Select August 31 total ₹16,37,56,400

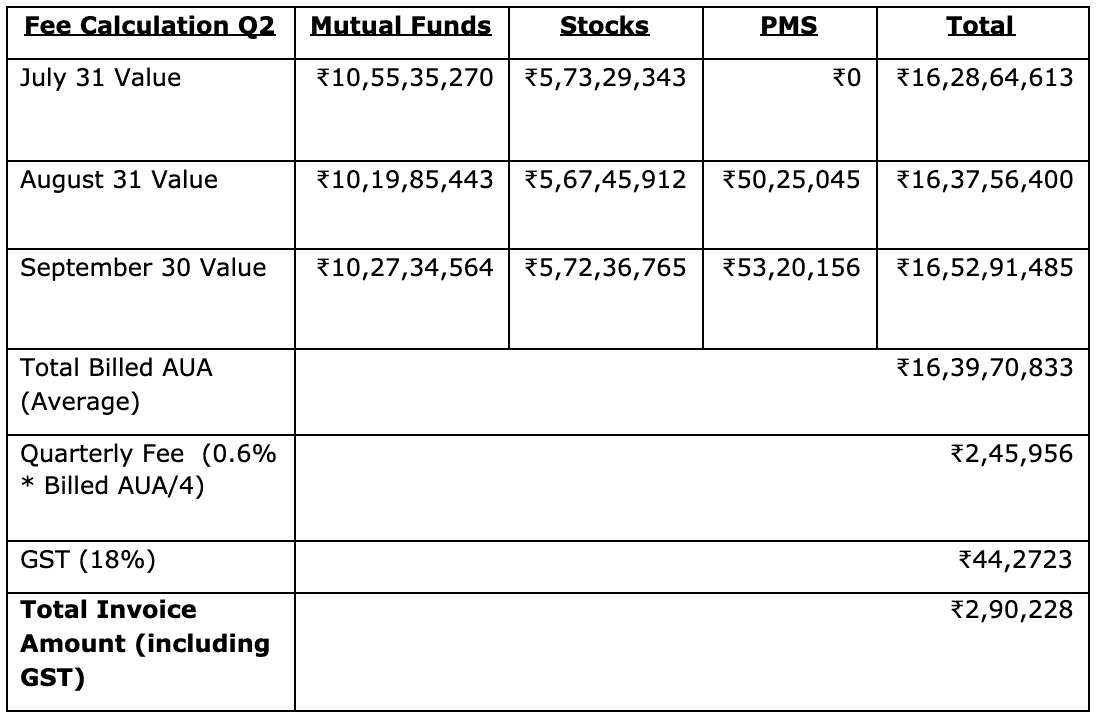(x=984, y=180)
